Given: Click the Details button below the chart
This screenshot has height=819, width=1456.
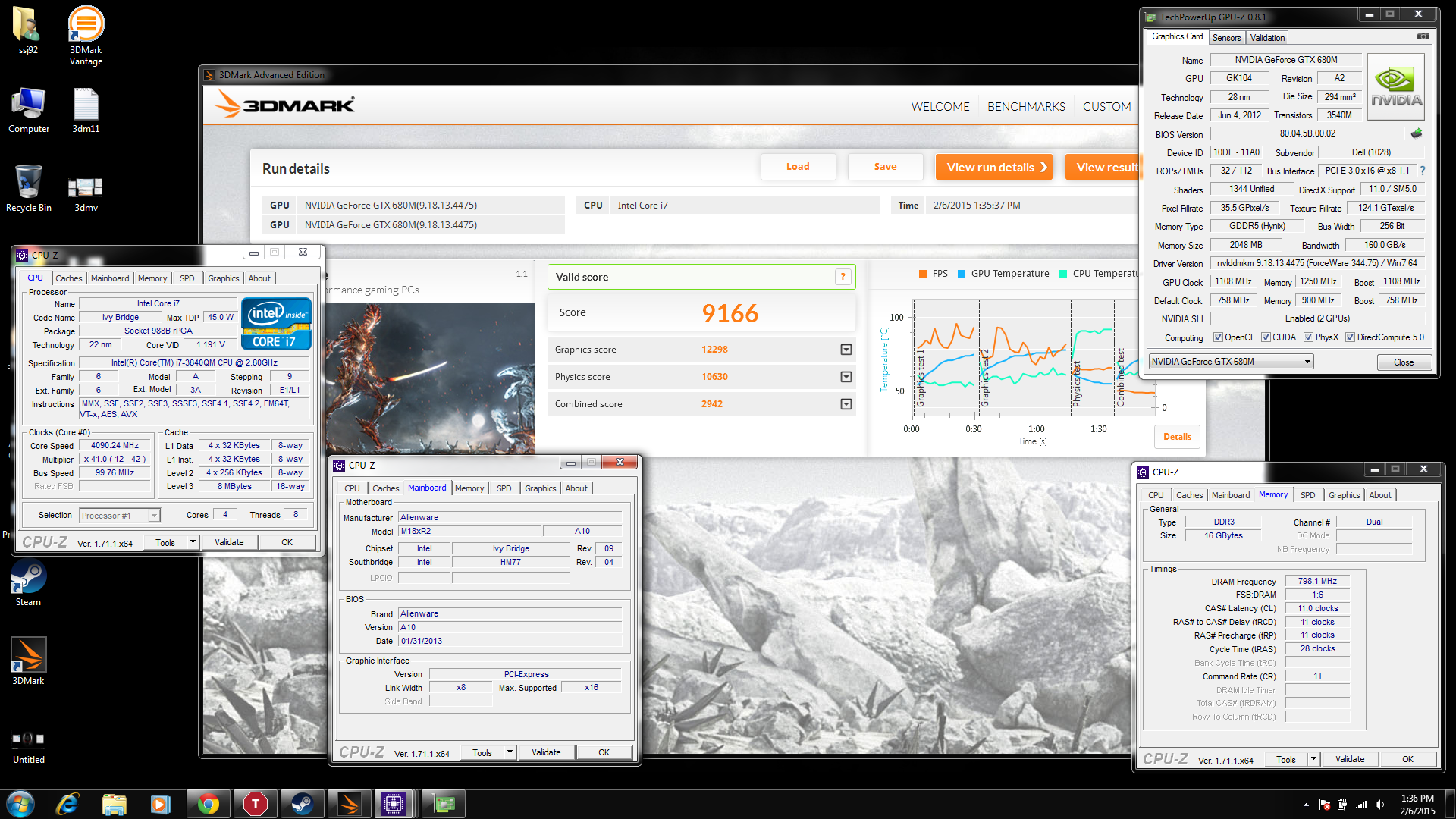Looking at the screenshot, I should point(1177,437).
